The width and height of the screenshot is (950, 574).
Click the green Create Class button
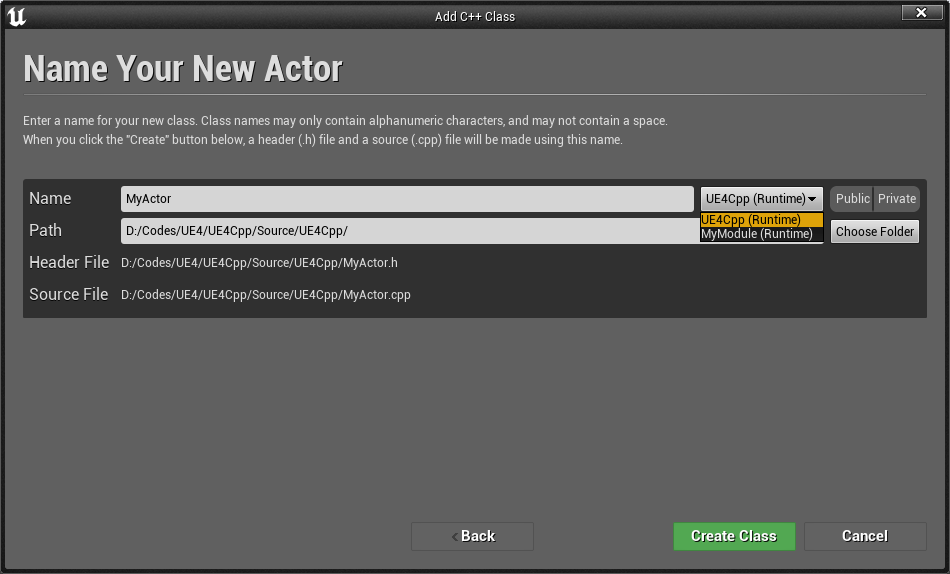pyautogui.click(x=734, y=536)
